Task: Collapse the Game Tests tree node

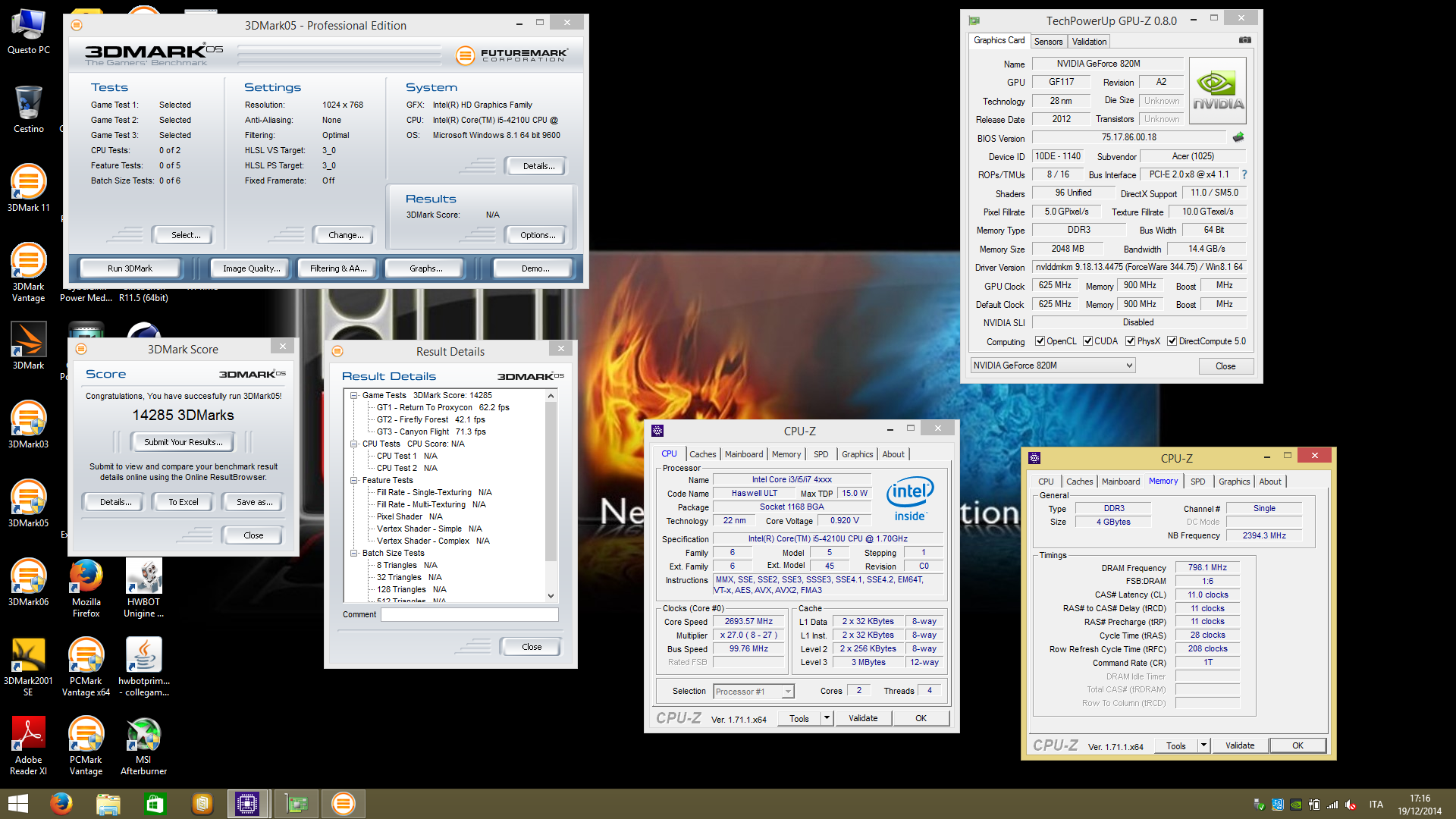Action: (353, 395)
